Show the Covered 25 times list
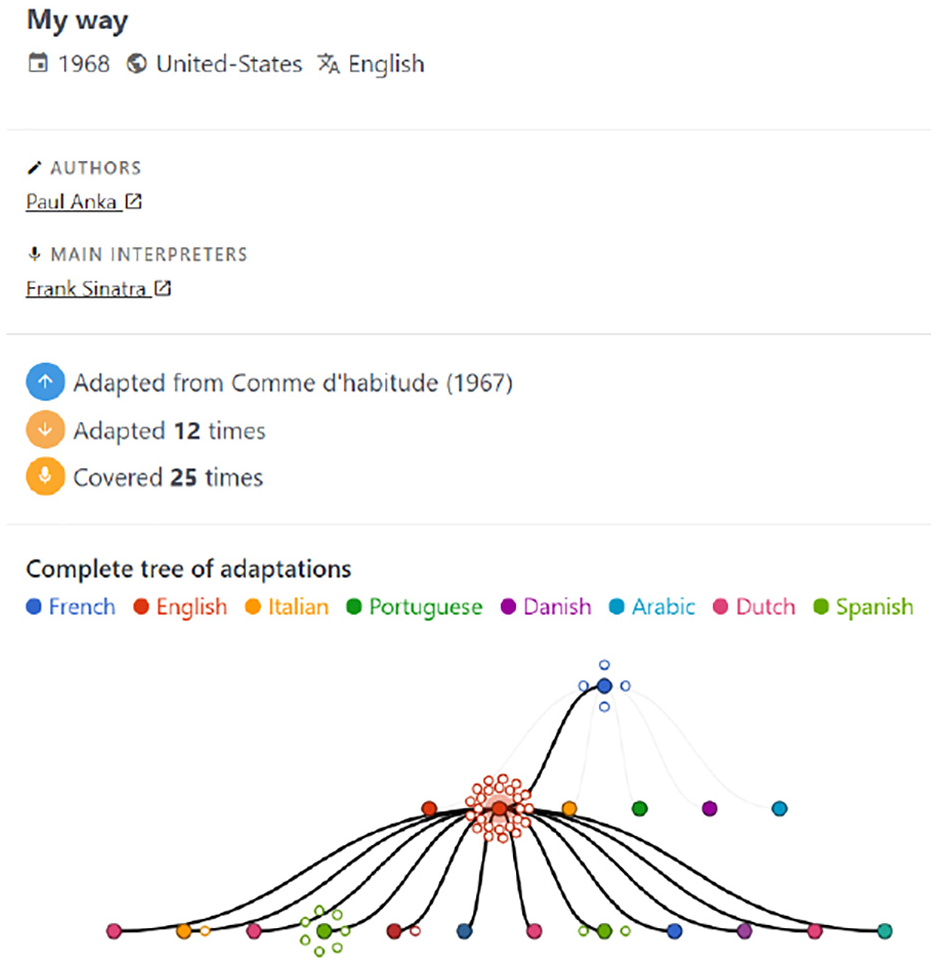Viewport: 937px width, 971px height. tap(168, 477)
